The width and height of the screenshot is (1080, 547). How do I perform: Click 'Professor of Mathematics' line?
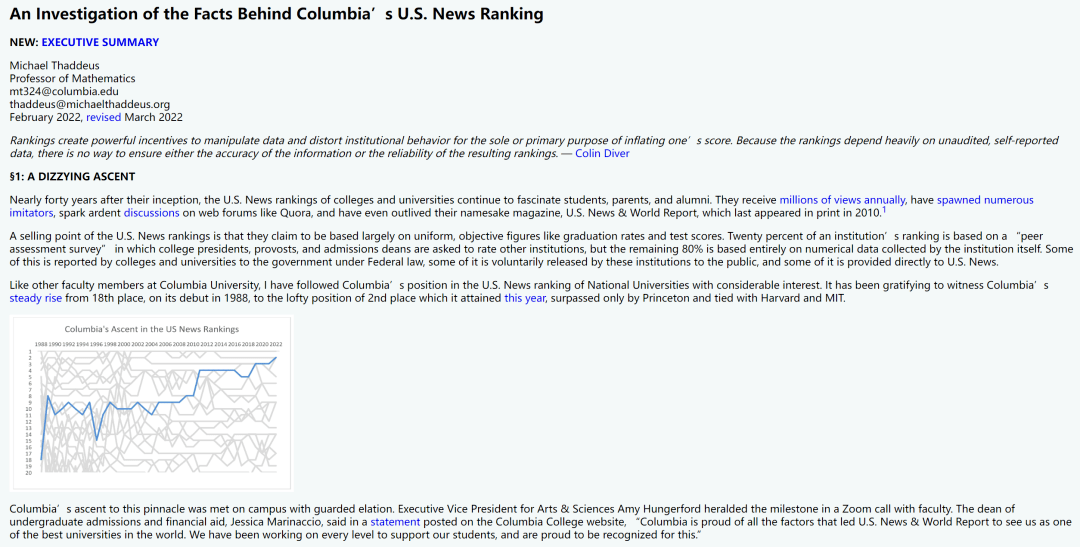coord(72,79)
